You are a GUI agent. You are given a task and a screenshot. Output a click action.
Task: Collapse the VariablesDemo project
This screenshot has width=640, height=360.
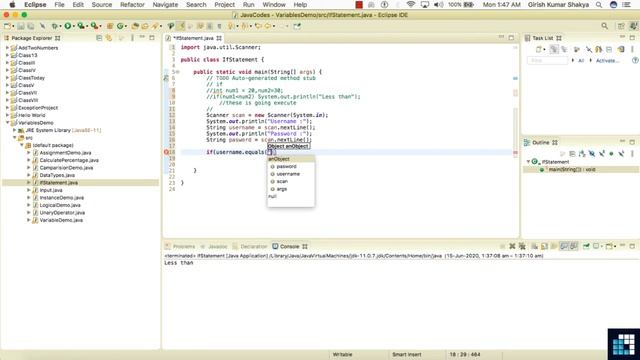(7, 122)
